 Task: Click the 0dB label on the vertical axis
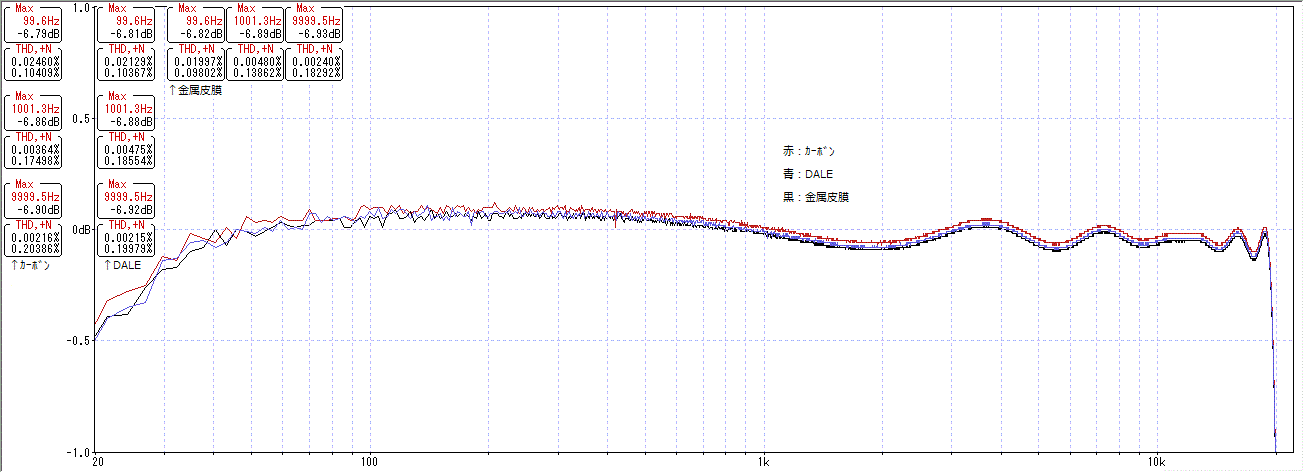pos(83,229)
